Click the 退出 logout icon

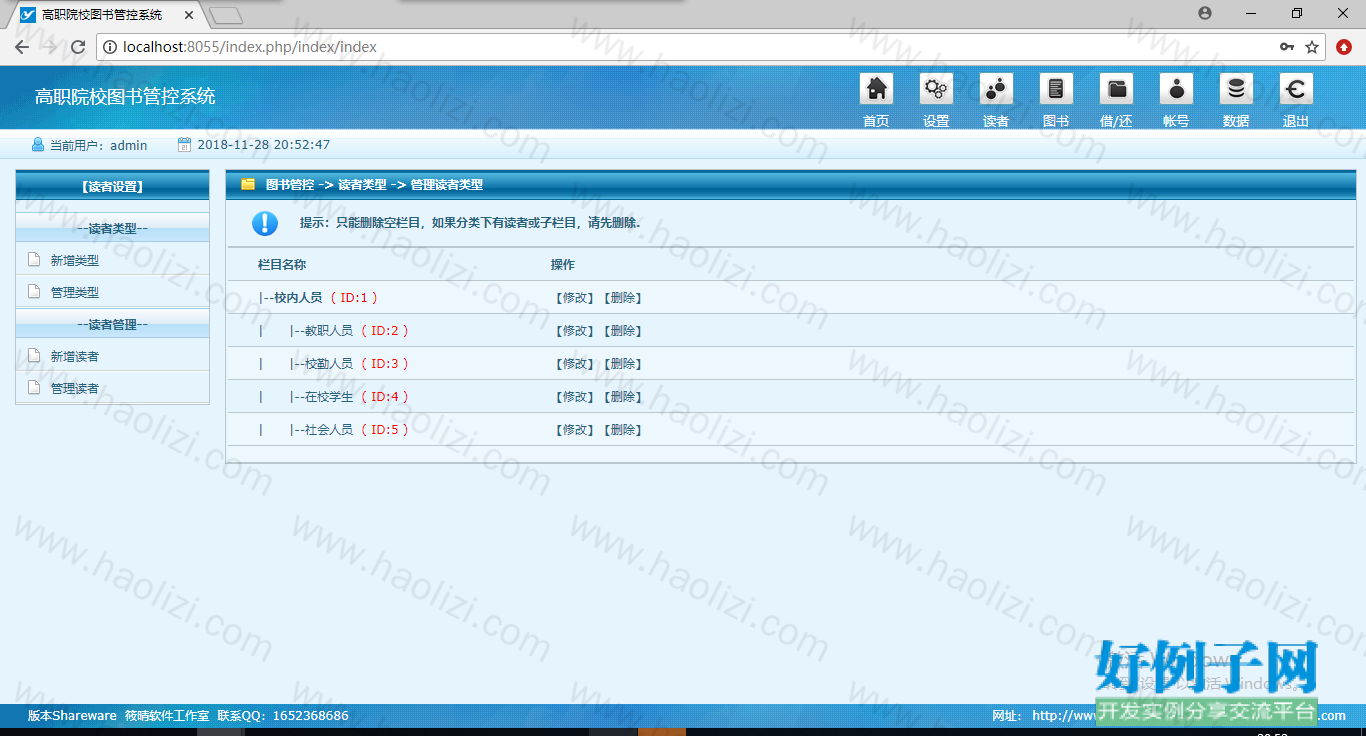click(x=1296, y=89)
